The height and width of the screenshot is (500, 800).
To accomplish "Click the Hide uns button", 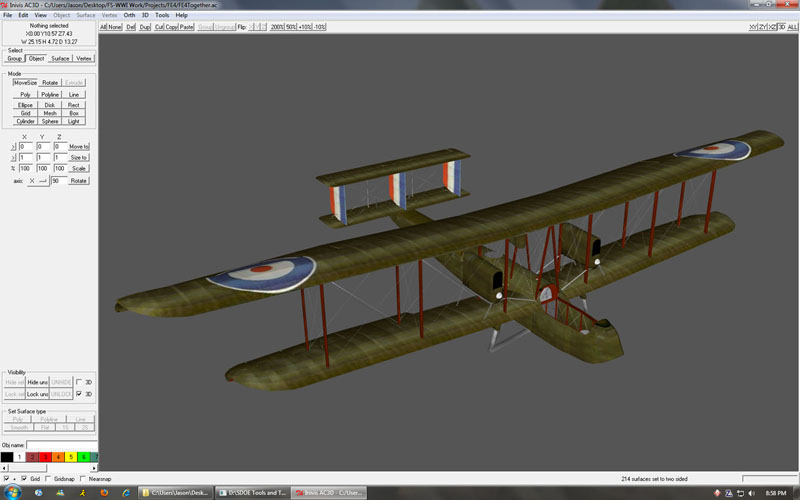I will coord(37,382).
